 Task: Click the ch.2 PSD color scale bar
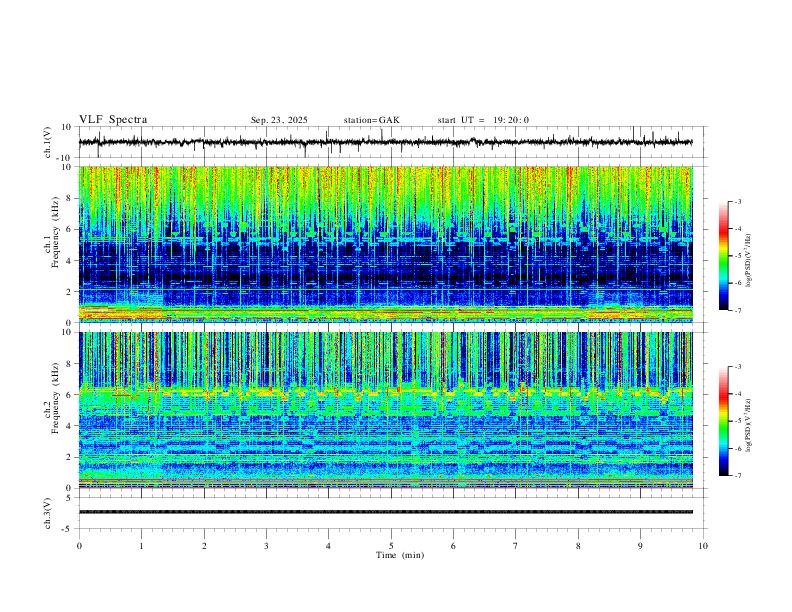[724, 421]
